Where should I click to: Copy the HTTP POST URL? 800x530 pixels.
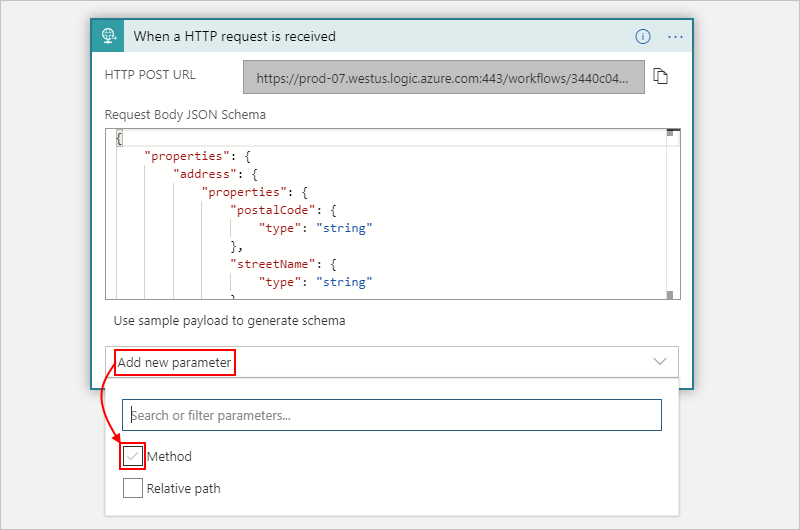pos(660,77)
